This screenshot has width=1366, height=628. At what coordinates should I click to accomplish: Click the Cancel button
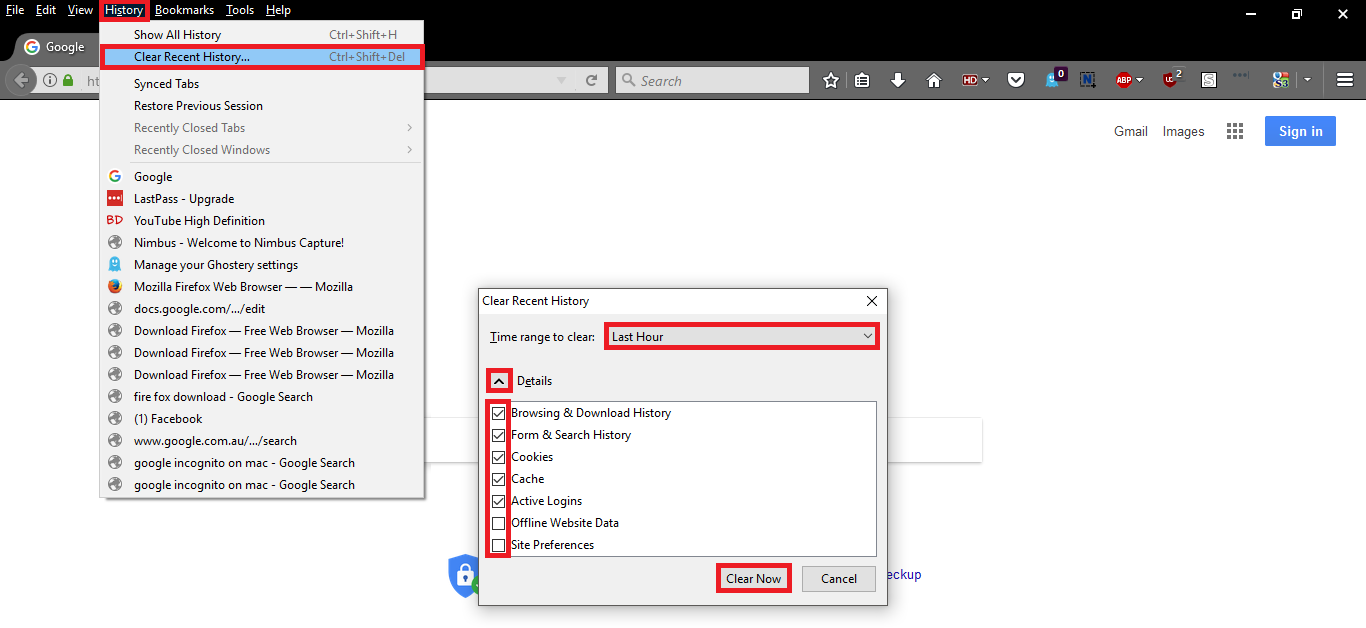pos(839,579)
